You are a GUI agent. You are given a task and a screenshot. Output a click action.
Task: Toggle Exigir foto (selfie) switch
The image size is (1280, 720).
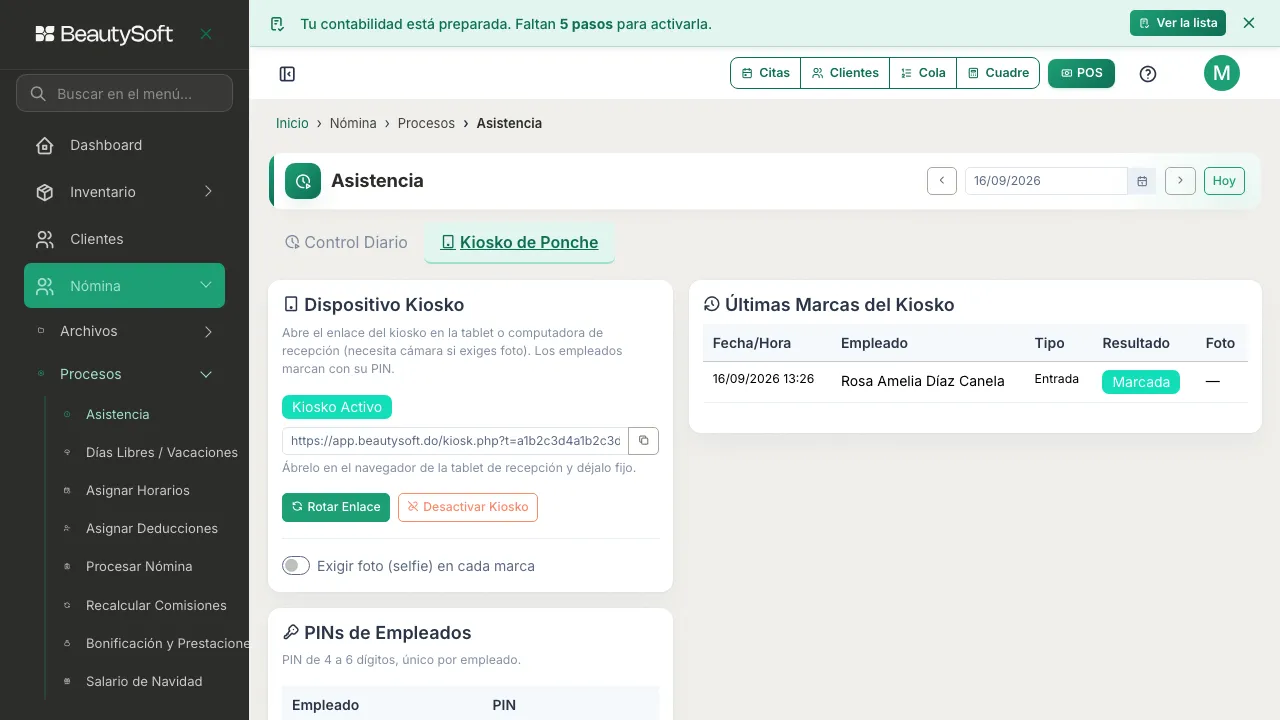pos(296,566)
